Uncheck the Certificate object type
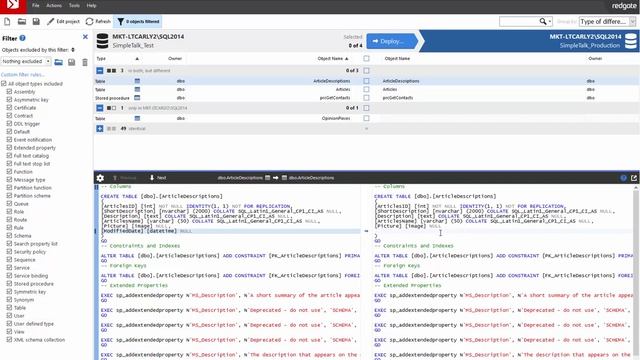This screenshot has height=360, width=640. click(x=9, y=108)
